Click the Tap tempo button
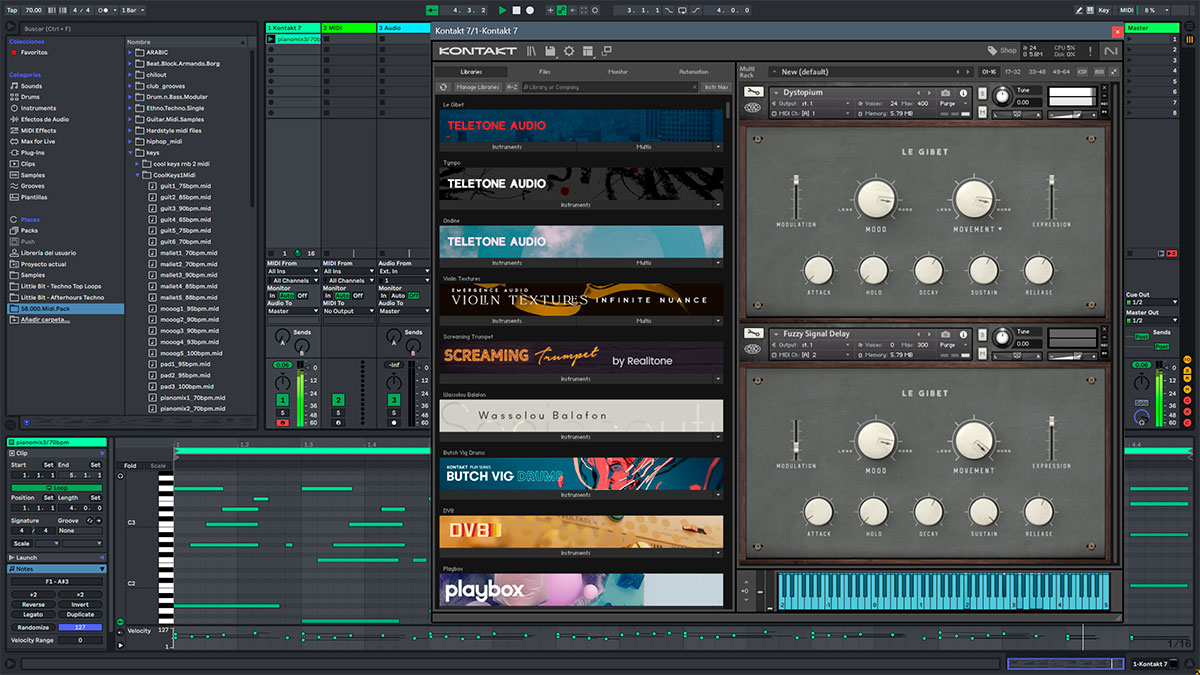Image resolution: width=1200 pixels, height=675 pixels. 12,10
